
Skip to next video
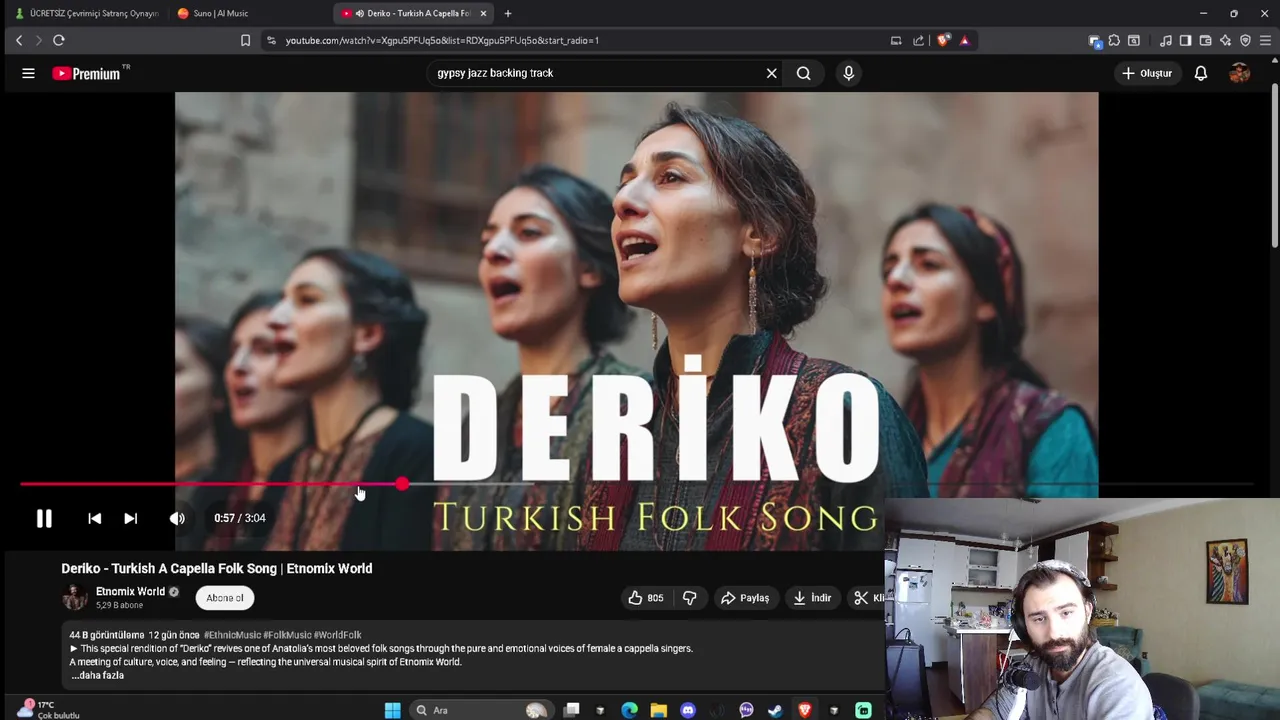[130, 518]
